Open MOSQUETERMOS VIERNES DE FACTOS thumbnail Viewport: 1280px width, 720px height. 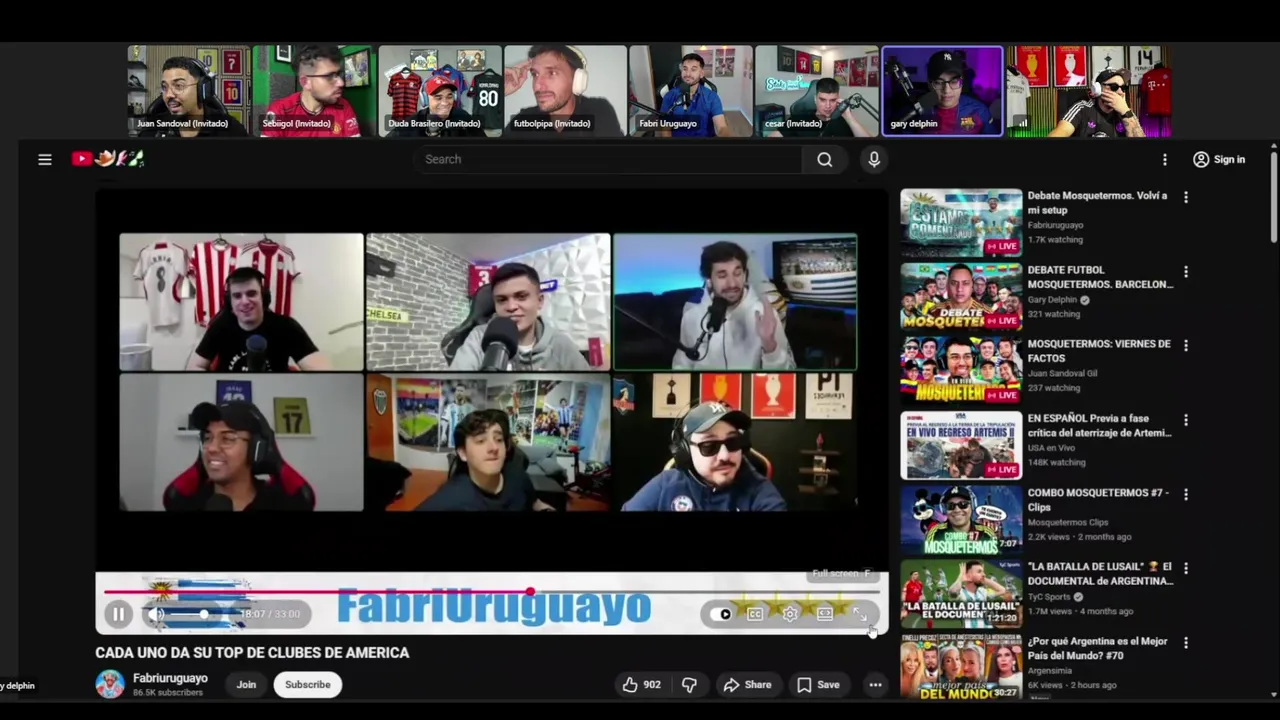click(x=961, y=371)
